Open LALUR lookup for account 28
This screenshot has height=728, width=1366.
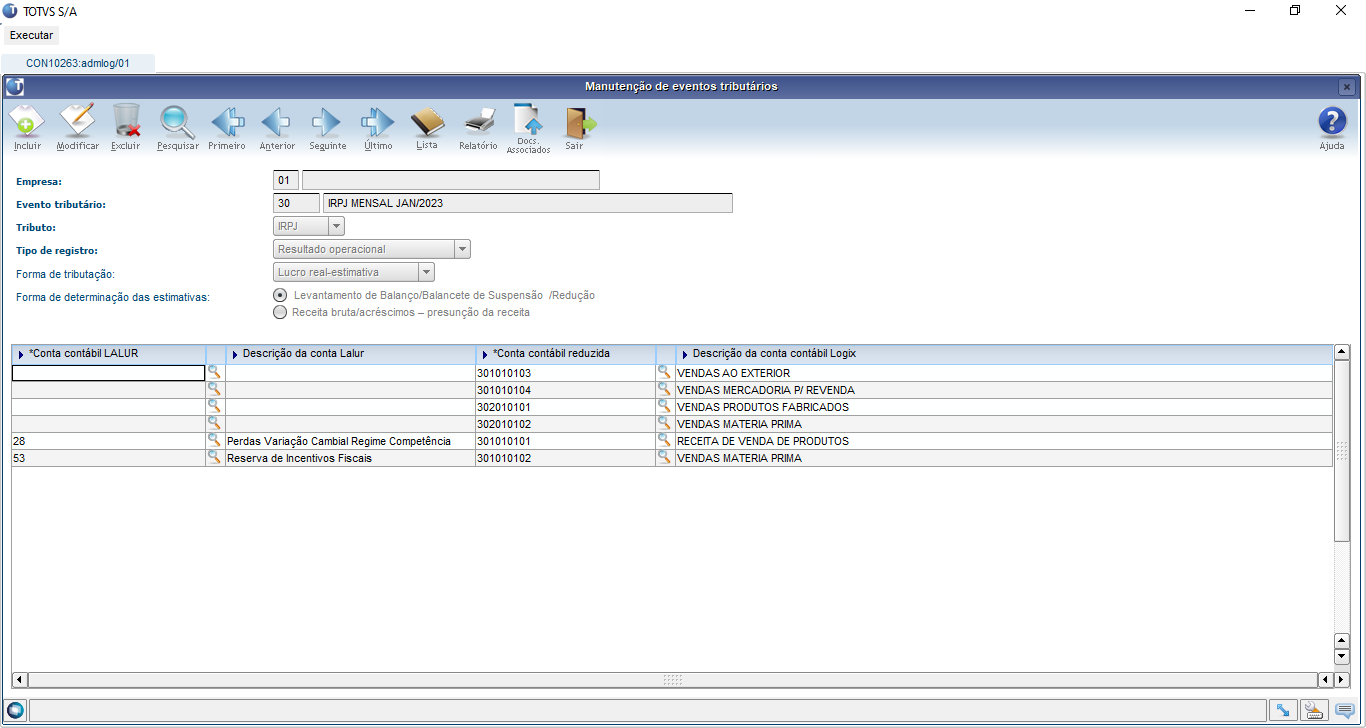click(214, 440)
